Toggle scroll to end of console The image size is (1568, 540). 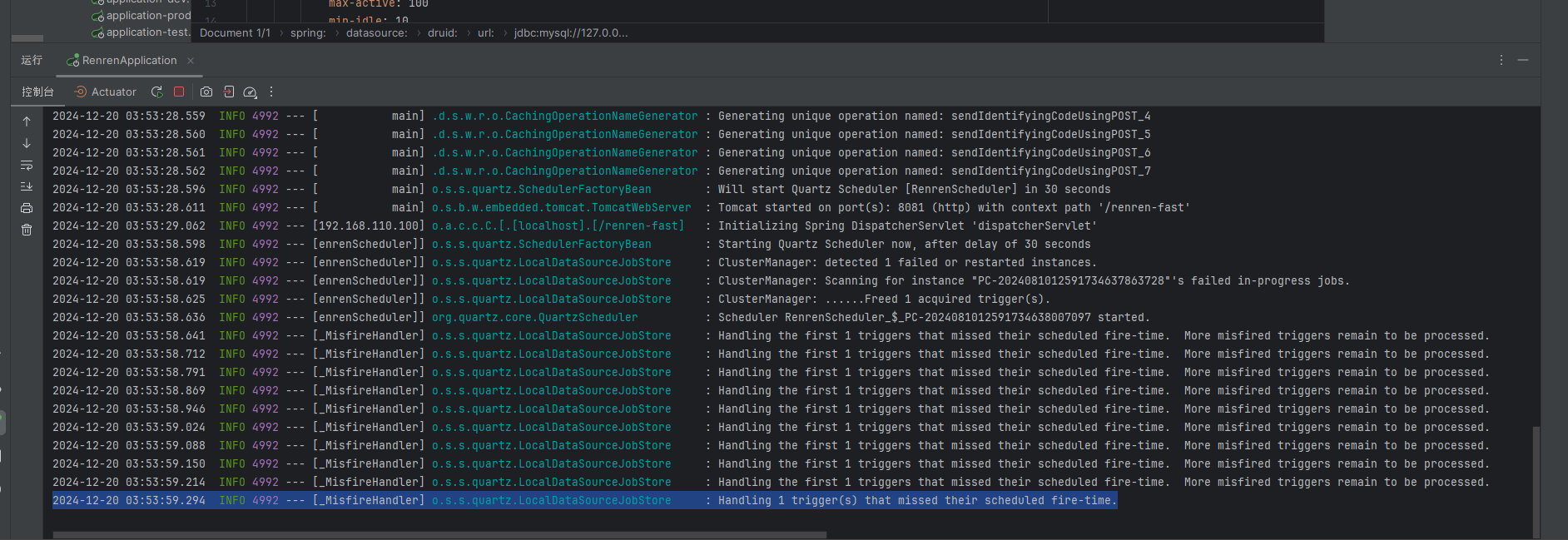click(x=27, y=186)
